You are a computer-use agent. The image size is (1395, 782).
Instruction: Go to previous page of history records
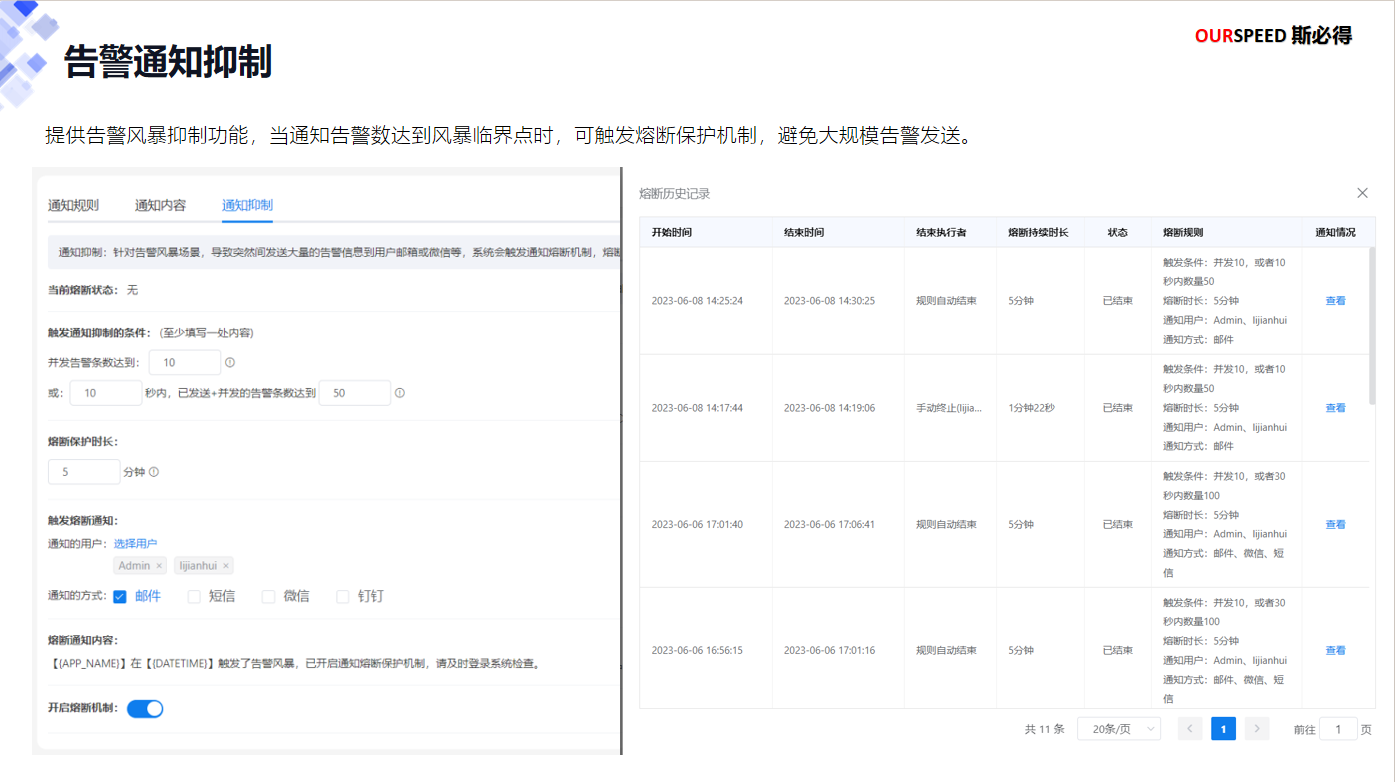pos(1190,729)
